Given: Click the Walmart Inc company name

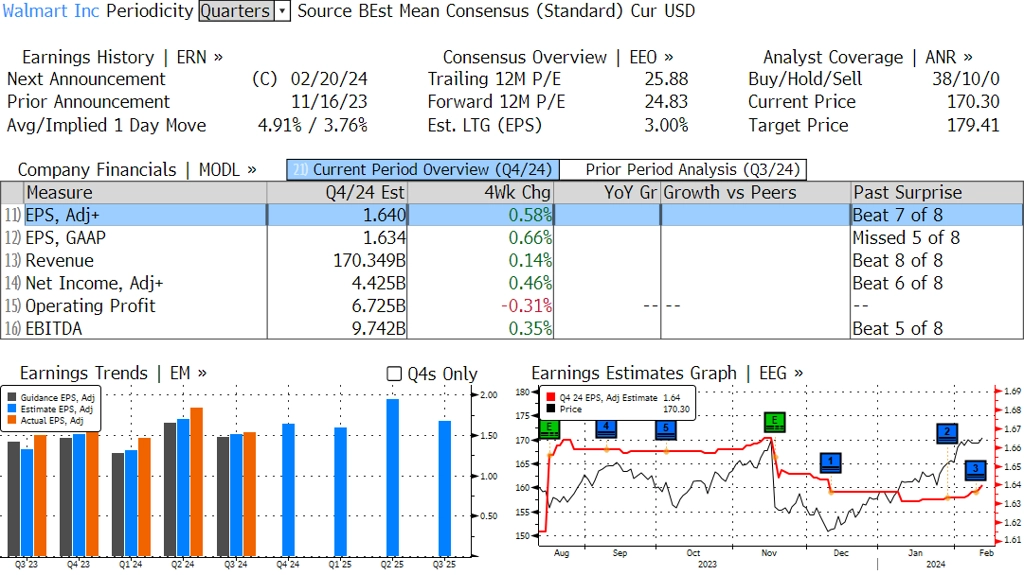Looking at the screenshot, I should [51, 11].
